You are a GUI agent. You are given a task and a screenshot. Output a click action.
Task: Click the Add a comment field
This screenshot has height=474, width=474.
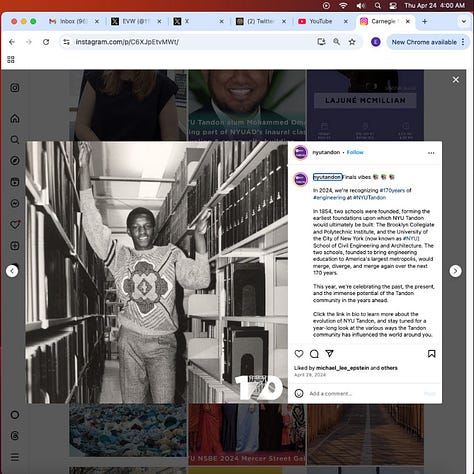[363, 394]
